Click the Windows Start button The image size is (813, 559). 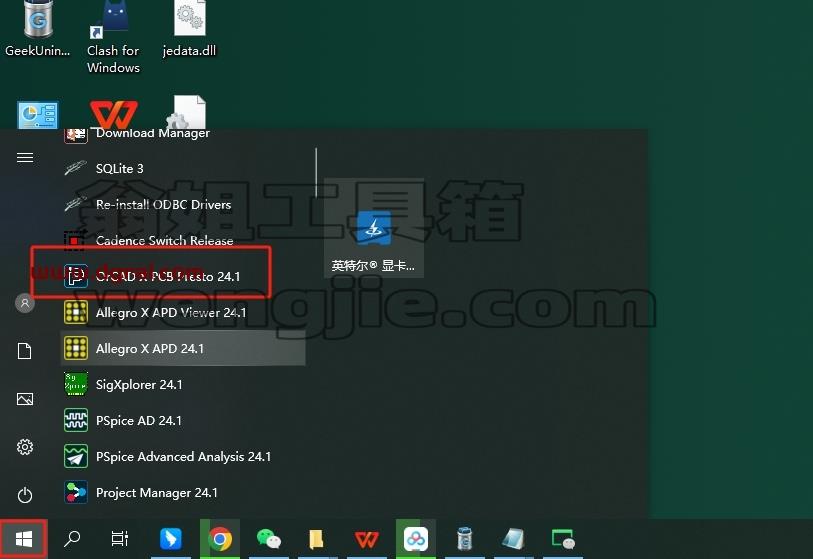coord(24,539)
